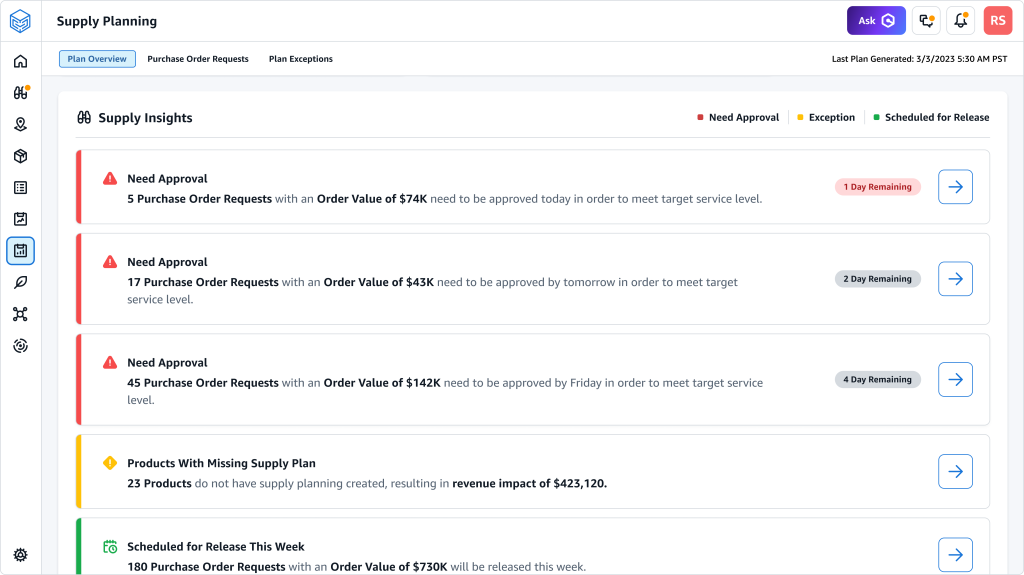Open the RS user profile avatar
Viewport: 1024px width, 575px height.
[x=998, y=21]
